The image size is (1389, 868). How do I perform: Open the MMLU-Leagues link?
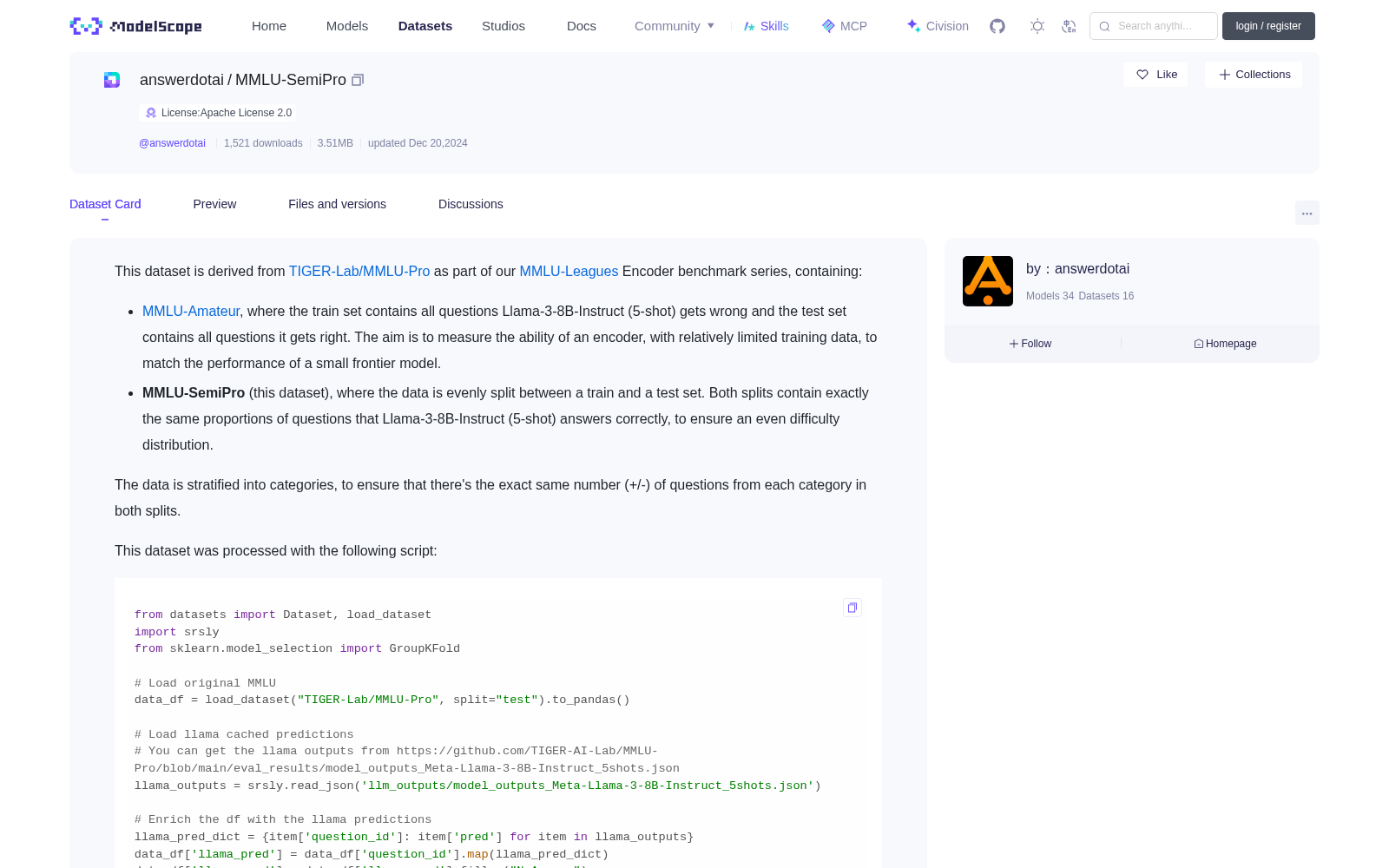[569, 272]
